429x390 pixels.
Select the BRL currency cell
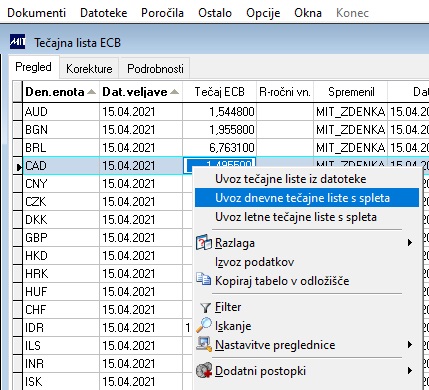(61, 148)
